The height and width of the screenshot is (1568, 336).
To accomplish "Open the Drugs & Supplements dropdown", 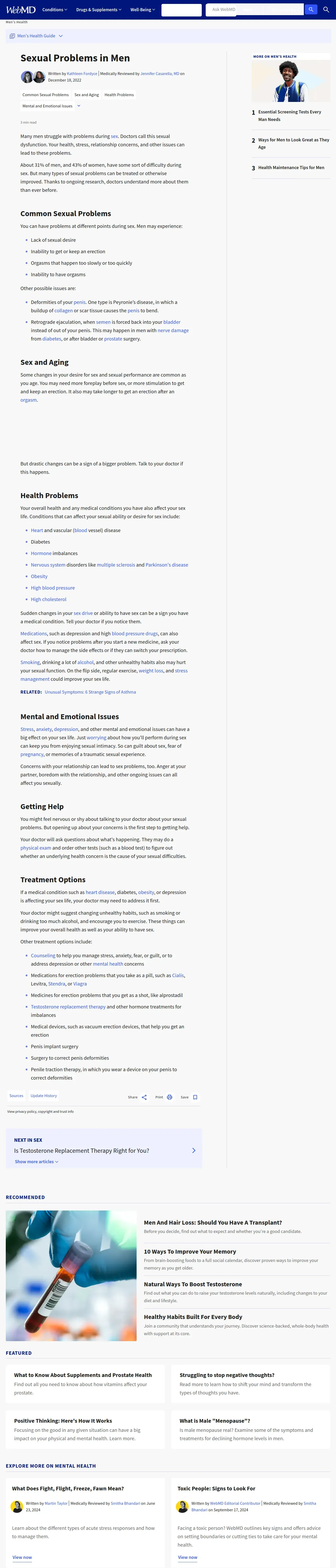I will coord(99,10).
